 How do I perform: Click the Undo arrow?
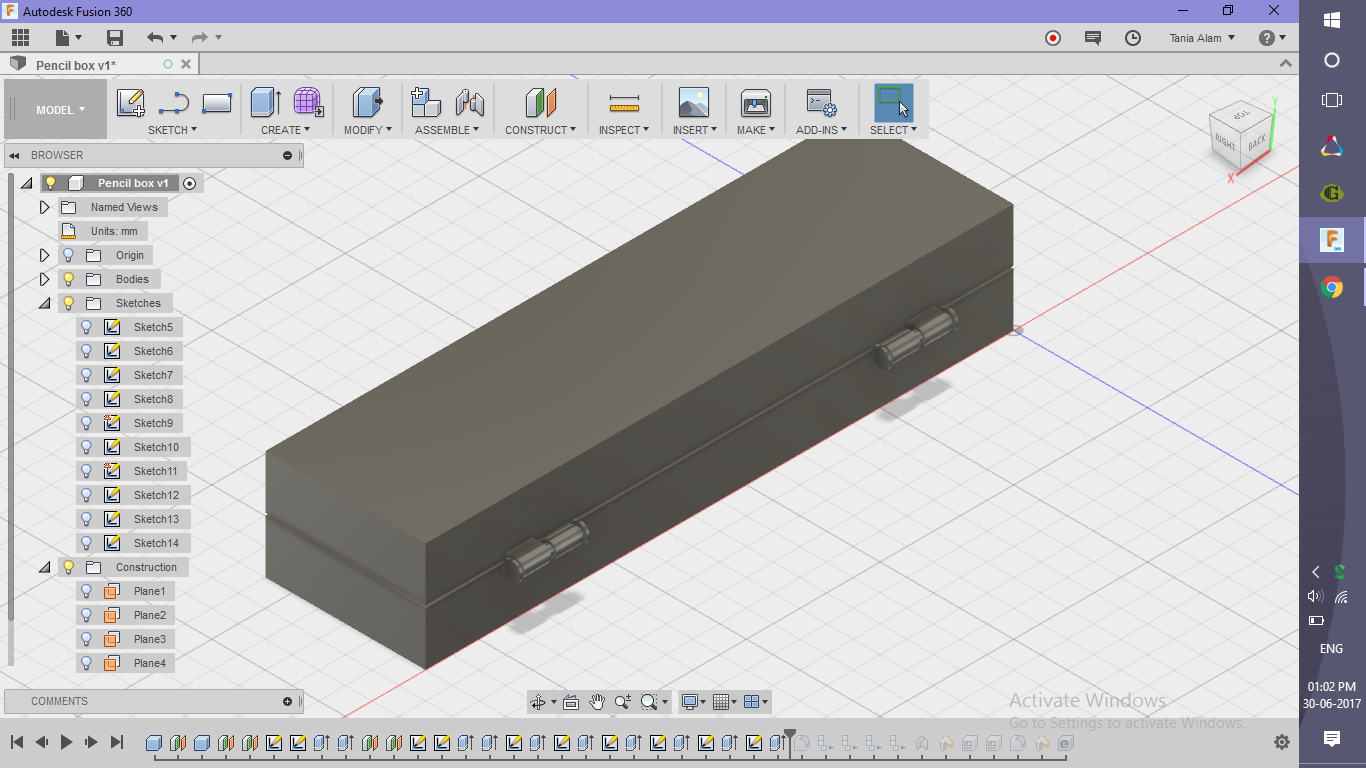(x=155, y=38)
